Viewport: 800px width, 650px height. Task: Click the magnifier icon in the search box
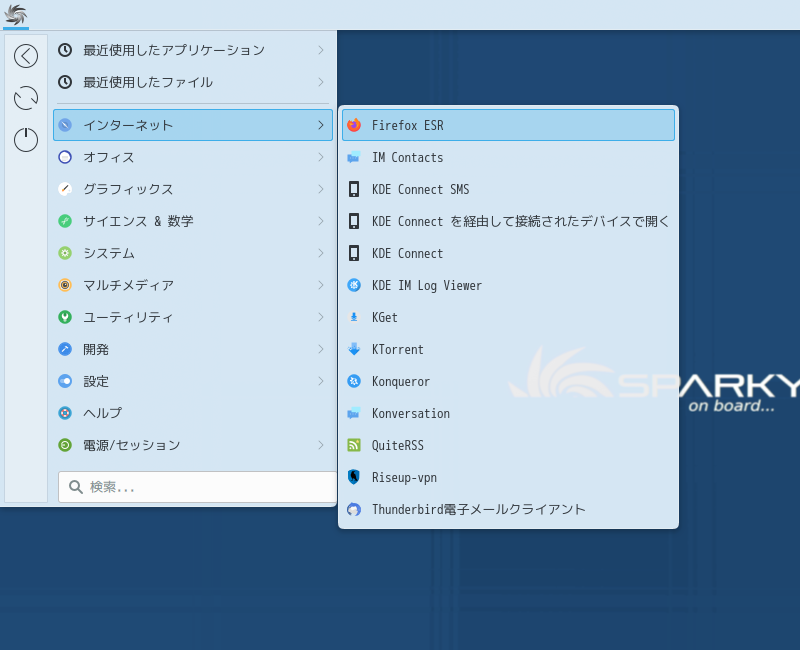point(76,487)
